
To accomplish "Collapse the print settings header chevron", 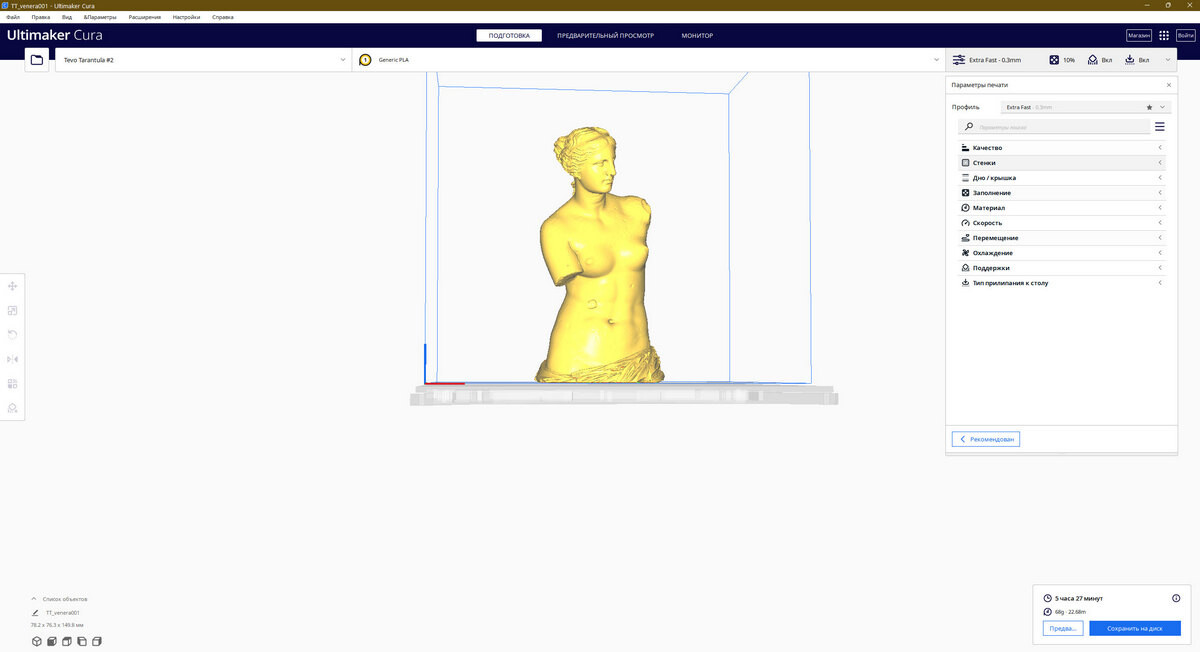I will 1167,60.
